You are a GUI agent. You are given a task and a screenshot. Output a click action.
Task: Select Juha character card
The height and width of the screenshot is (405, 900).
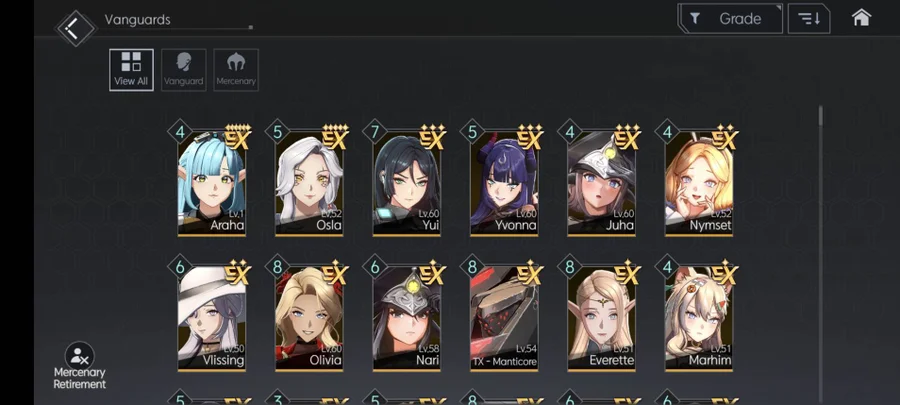[x=602, y=182]
